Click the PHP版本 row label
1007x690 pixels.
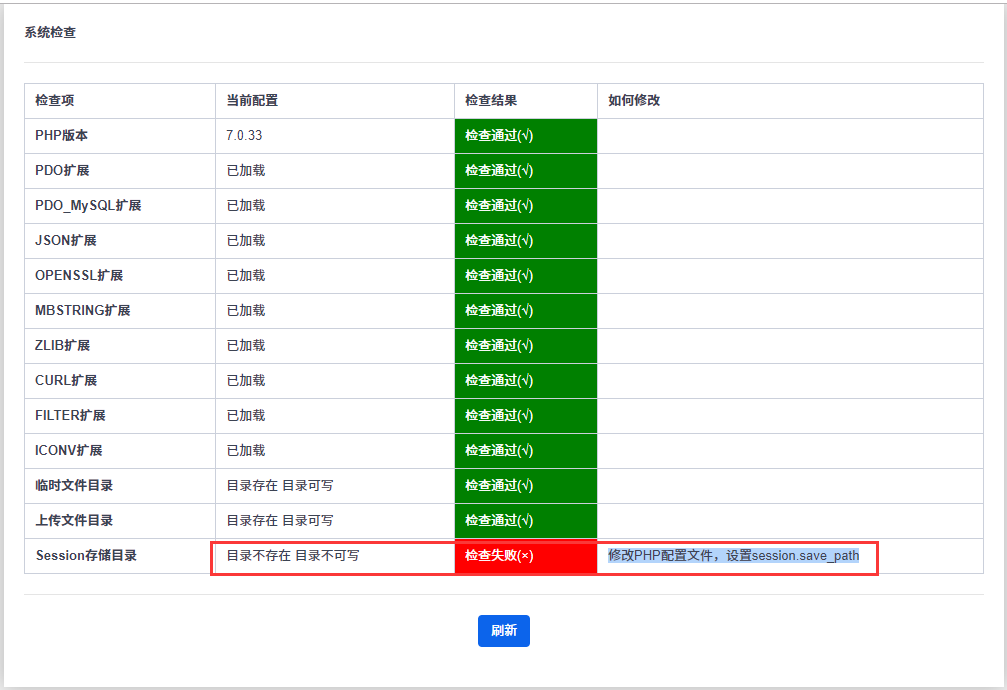62,136
